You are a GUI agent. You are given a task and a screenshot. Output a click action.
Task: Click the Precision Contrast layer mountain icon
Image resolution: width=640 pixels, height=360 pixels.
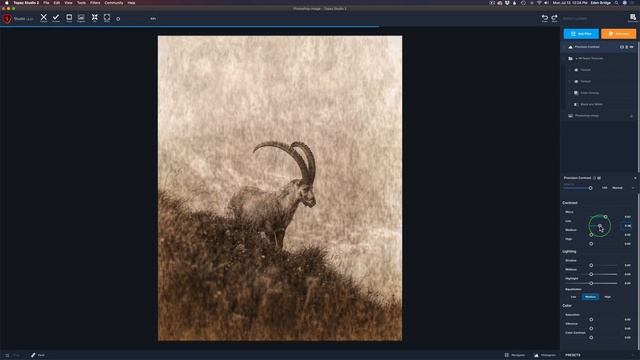[x=570, y=47]
